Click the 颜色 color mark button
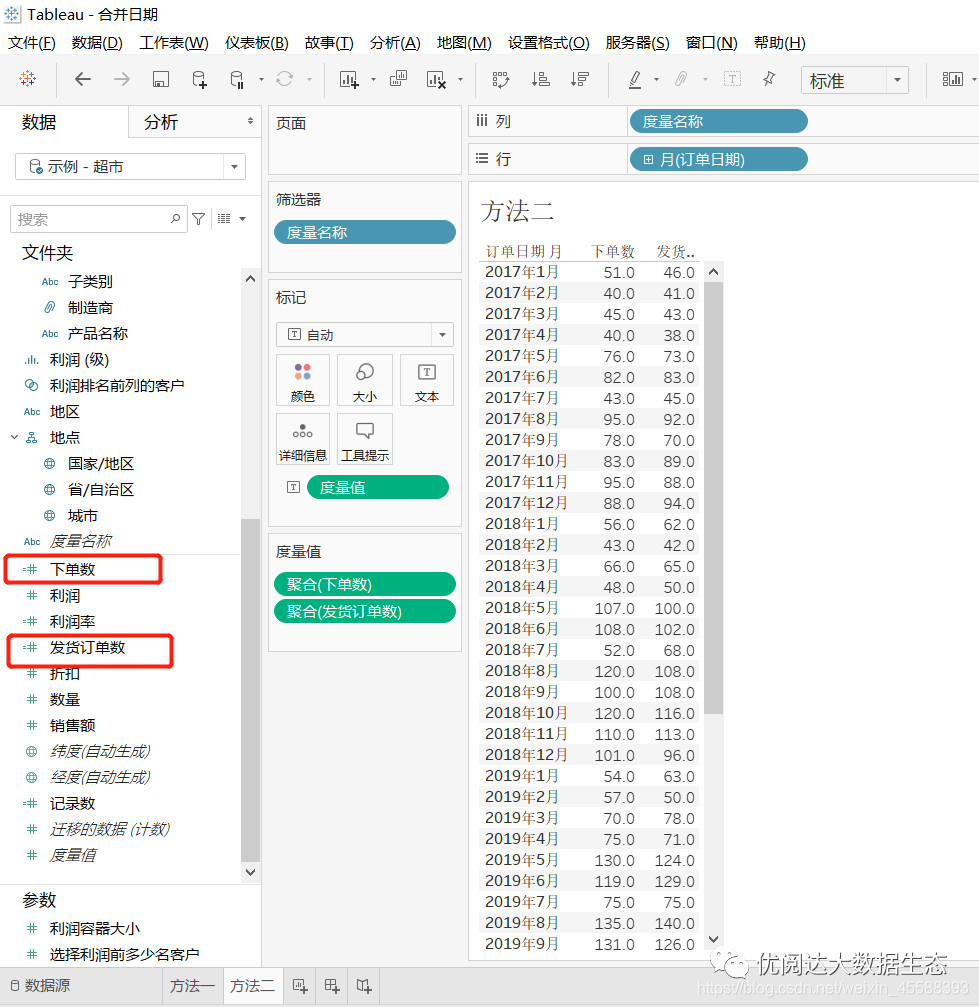The height and width of the screenshot is (1007, 979). click(x=303, y=380)
